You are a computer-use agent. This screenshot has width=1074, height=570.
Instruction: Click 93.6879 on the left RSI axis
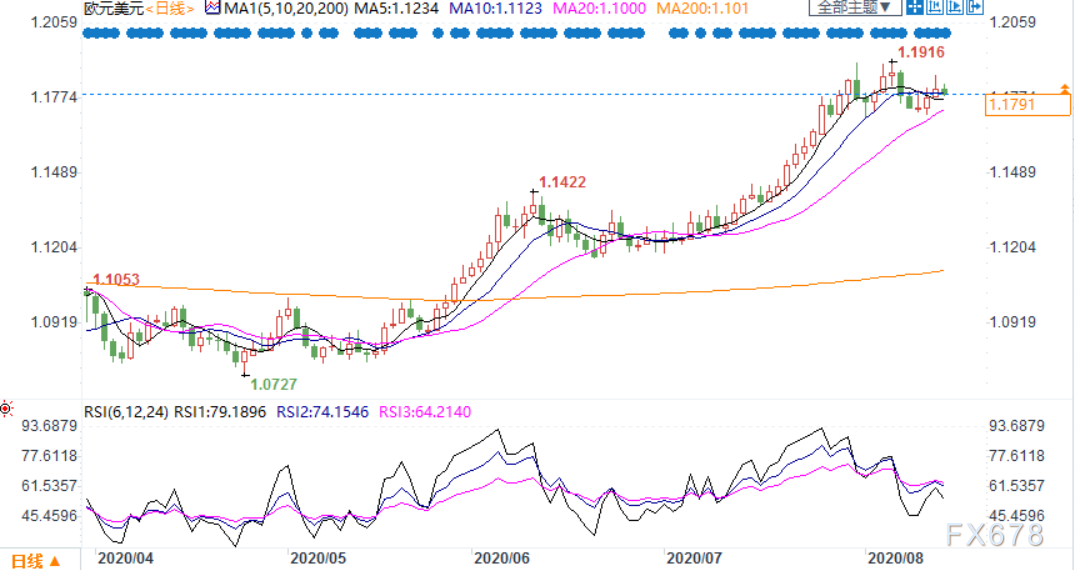[x=49, y=426]
